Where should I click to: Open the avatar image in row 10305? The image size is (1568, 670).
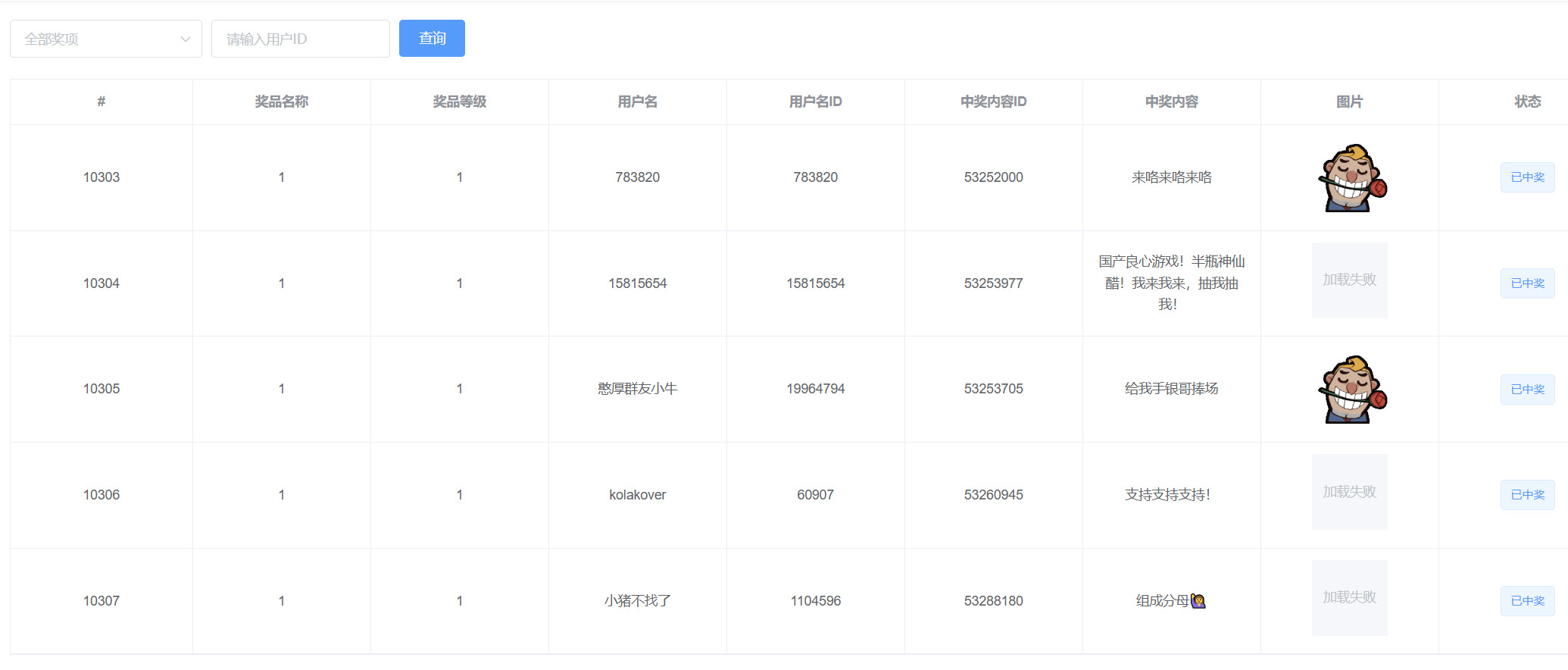point(1352,390)
